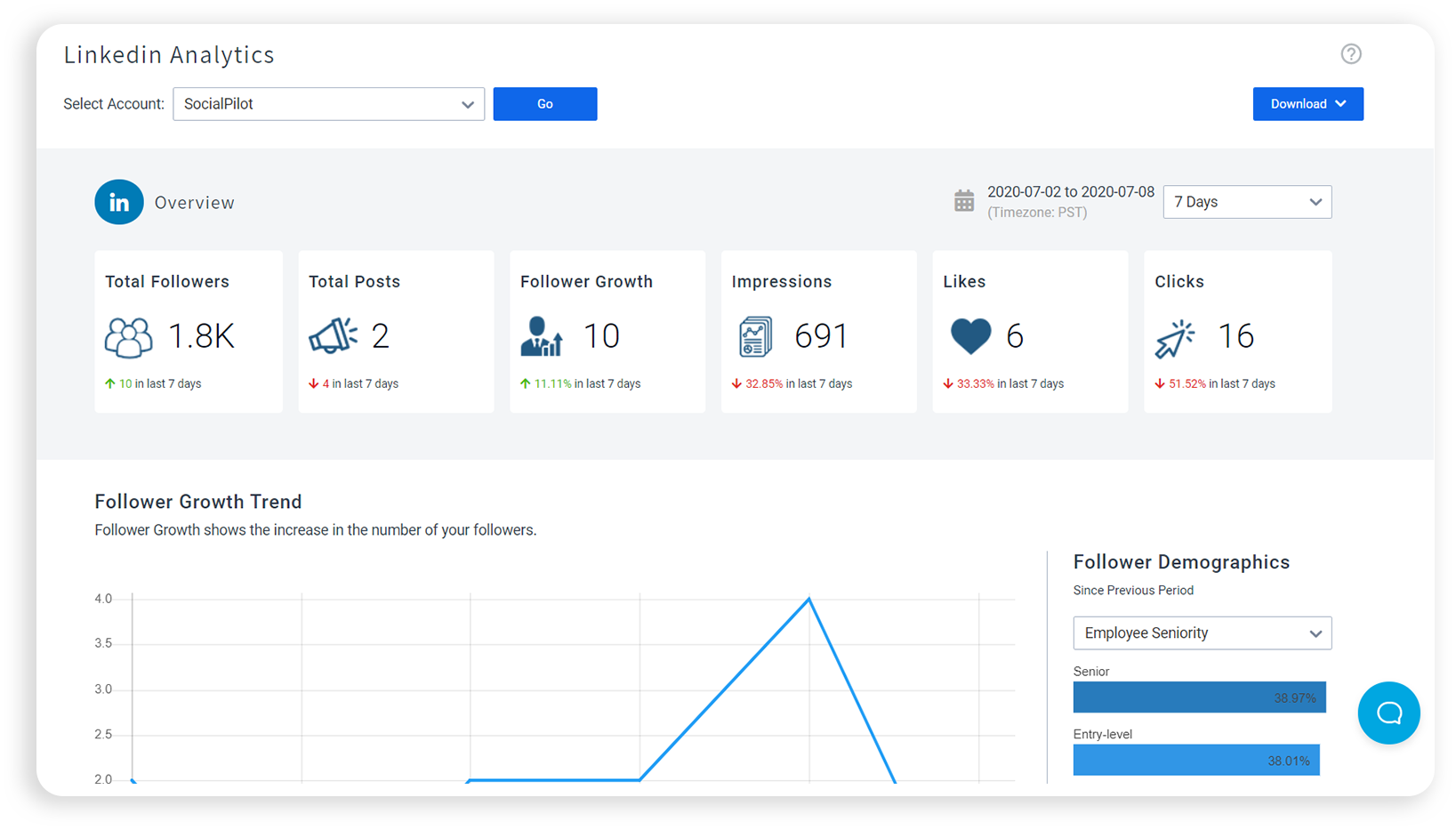
Task: Click the Follower Growth Trend heading
Action: pos(198,502)
